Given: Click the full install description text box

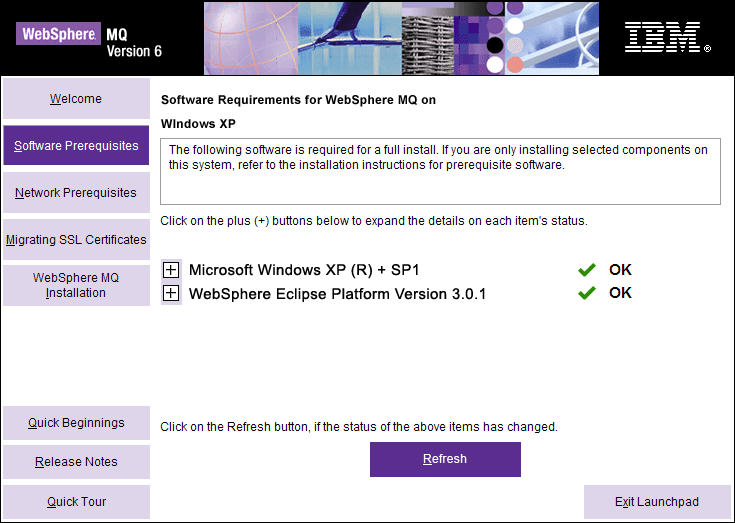Looking at the screenshot, I should coord(440,171).
